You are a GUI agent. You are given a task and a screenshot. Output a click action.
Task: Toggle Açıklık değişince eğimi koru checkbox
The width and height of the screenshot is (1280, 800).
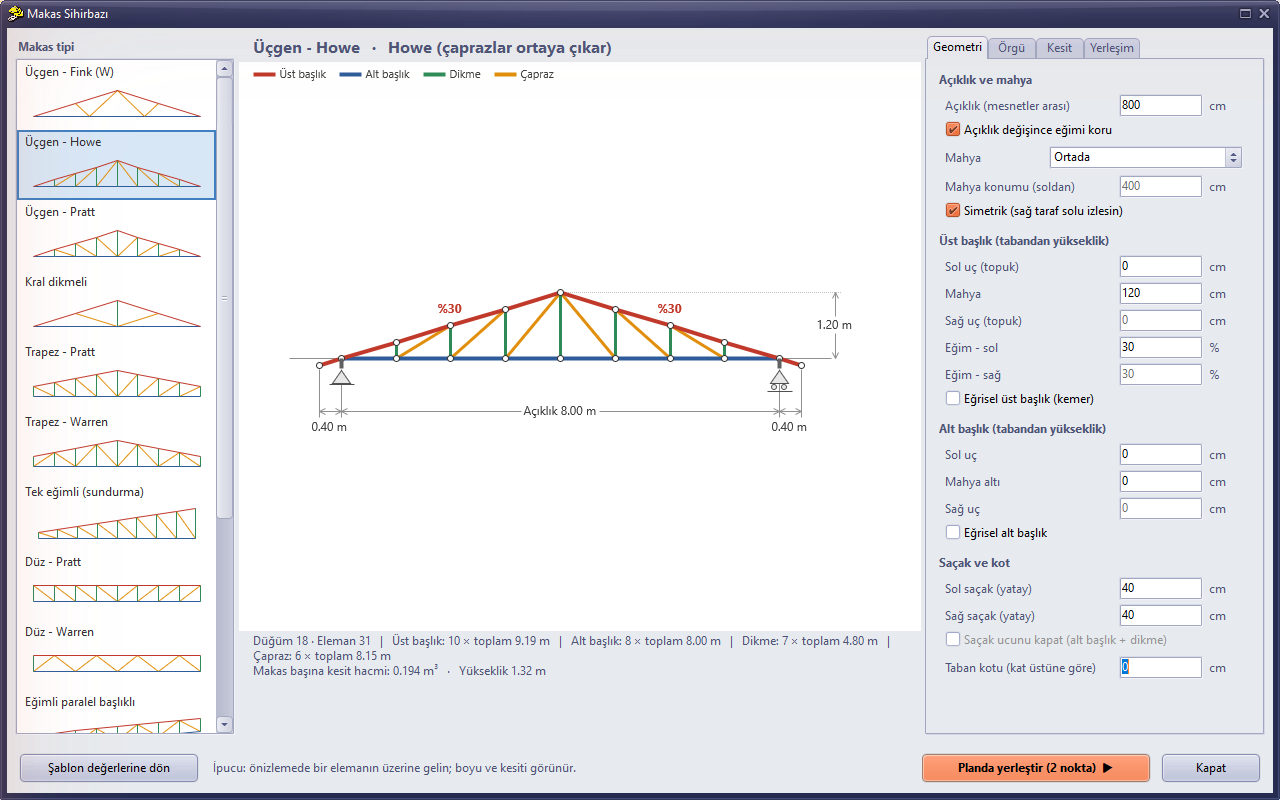point(953,129)
